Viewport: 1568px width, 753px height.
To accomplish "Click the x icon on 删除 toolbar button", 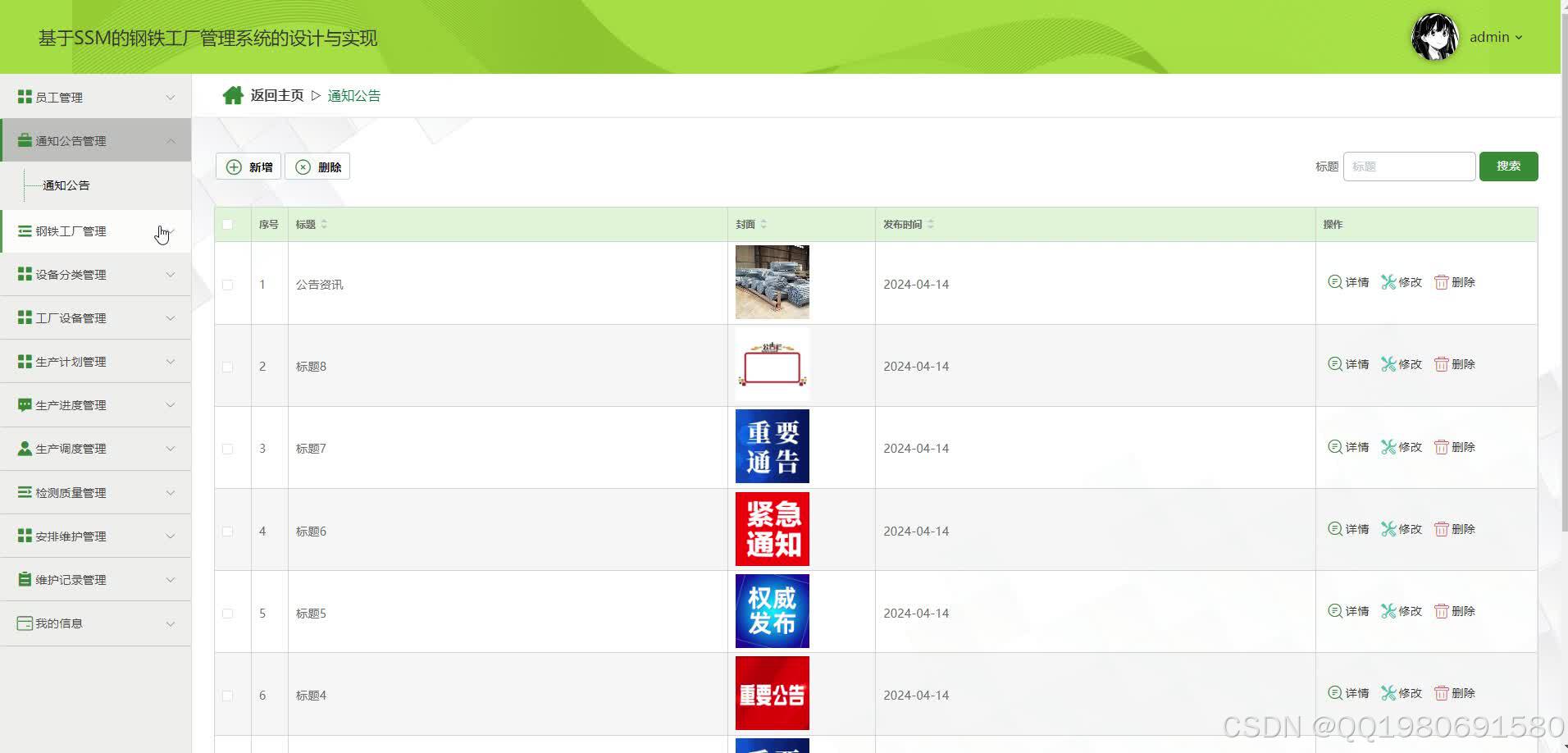I will 303,167.
